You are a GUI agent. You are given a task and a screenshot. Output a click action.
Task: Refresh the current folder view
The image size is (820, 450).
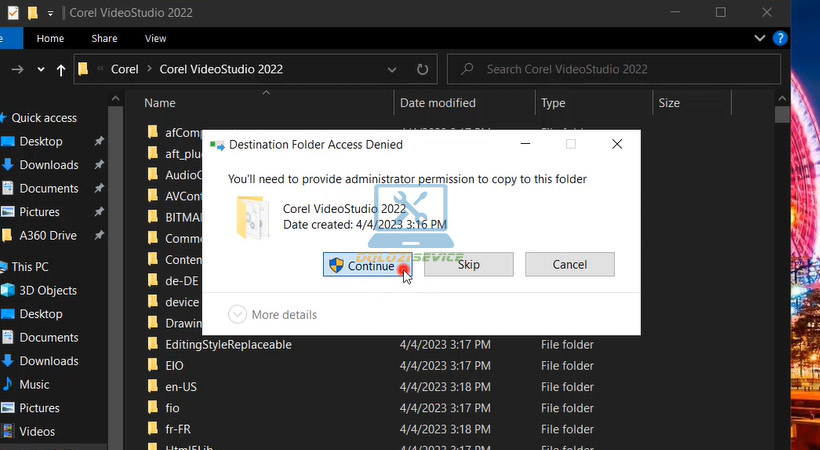pyautogui.click(x=422, y=69)
